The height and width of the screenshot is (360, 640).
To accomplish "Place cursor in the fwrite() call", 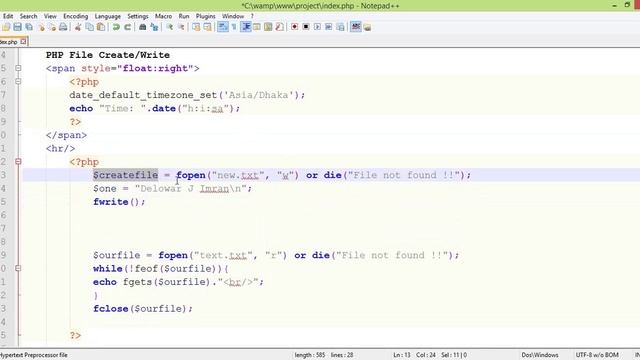I will click(119, 202).
